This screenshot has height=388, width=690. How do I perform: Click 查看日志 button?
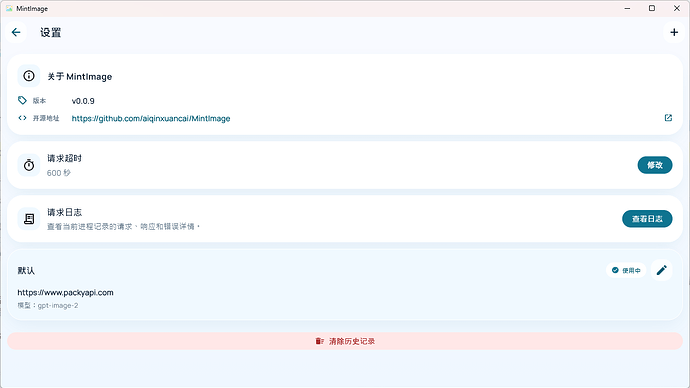[x=647, y=219]
